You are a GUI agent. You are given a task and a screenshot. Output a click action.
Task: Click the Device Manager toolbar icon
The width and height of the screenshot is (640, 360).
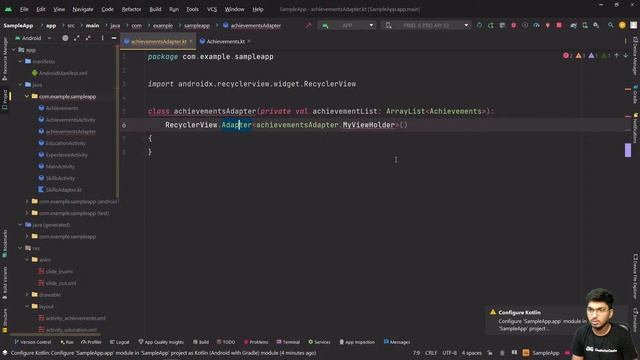click(x=585, y=25)
